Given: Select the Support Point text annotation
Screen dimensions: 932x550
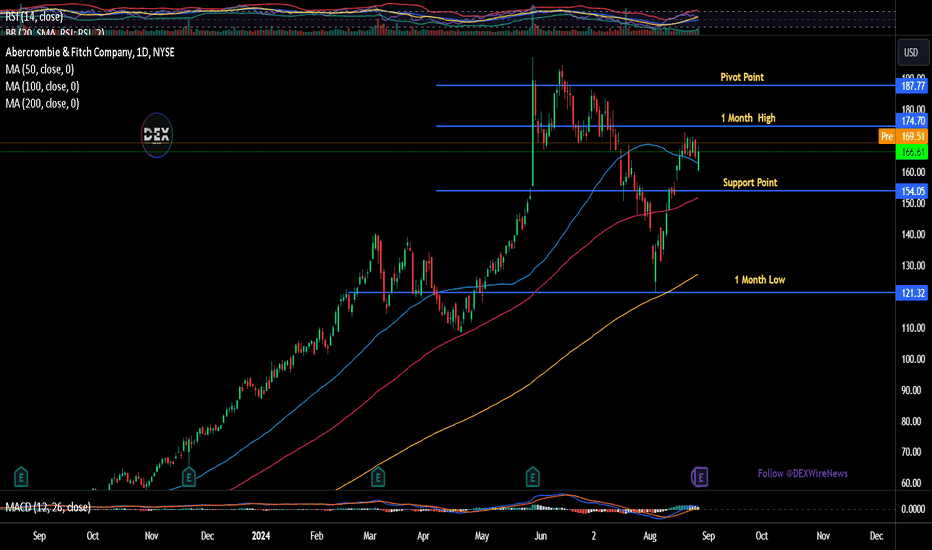Looking at the screenshot, I should [750, 183].
